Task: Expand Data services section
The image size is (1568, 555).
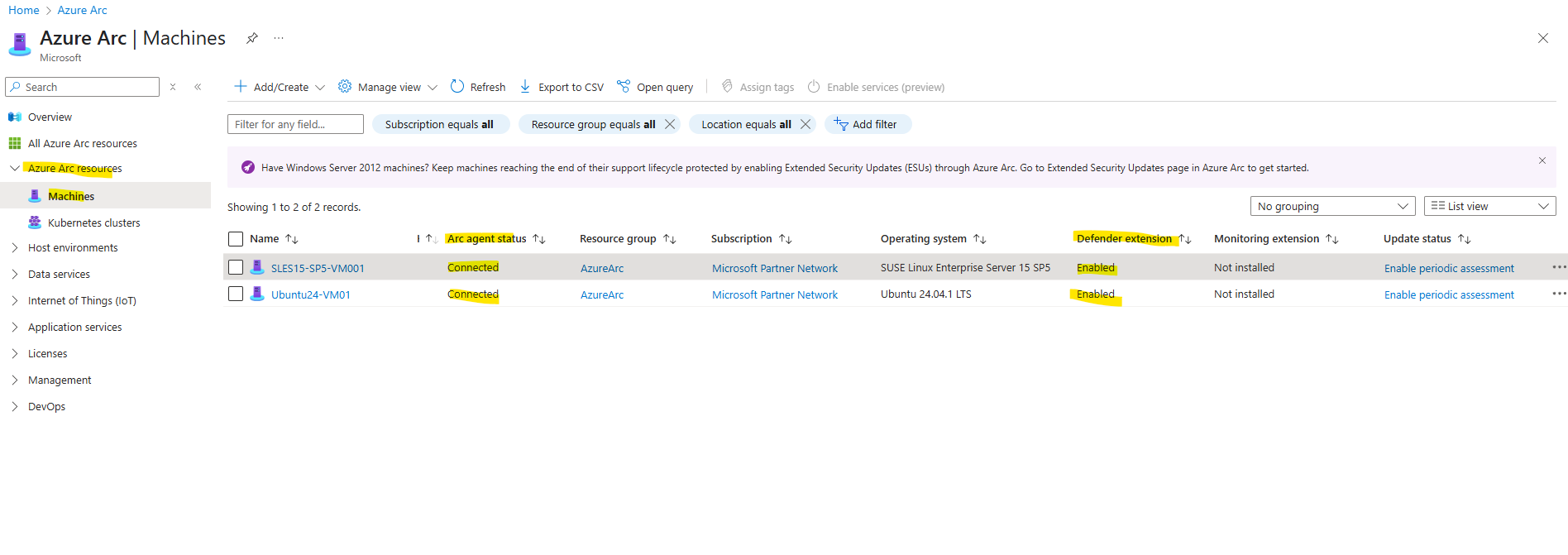Action: point(15,274)
